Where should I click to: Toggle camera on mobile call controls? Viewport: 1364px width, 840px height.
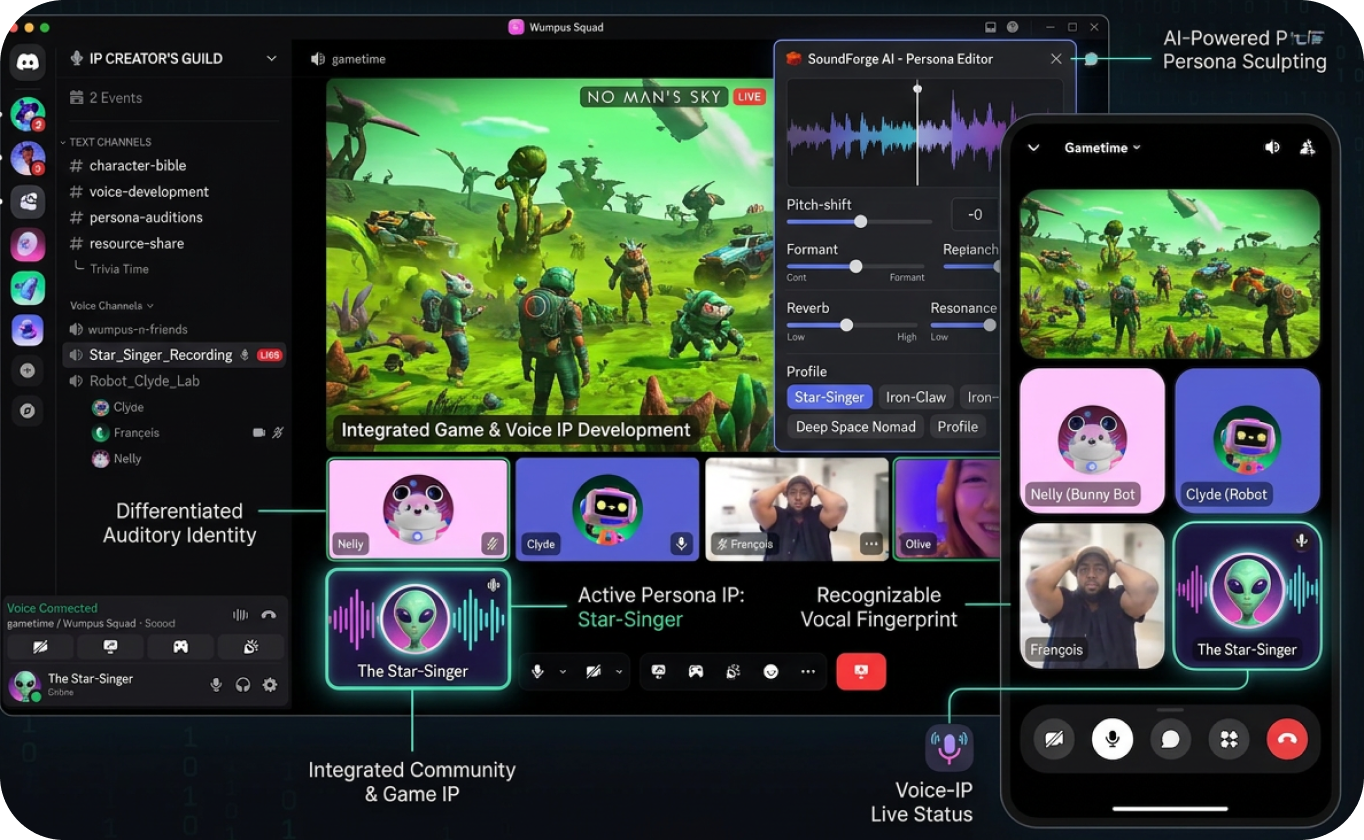coord(1053,739)
